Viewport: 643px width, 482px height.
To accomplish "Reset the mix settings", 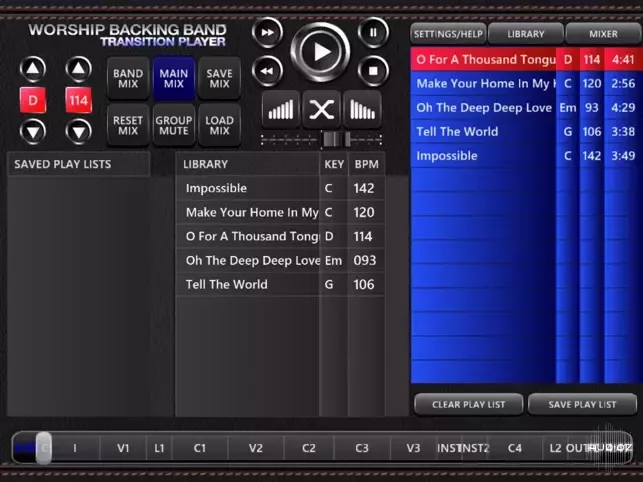I will tap(128, 125).
